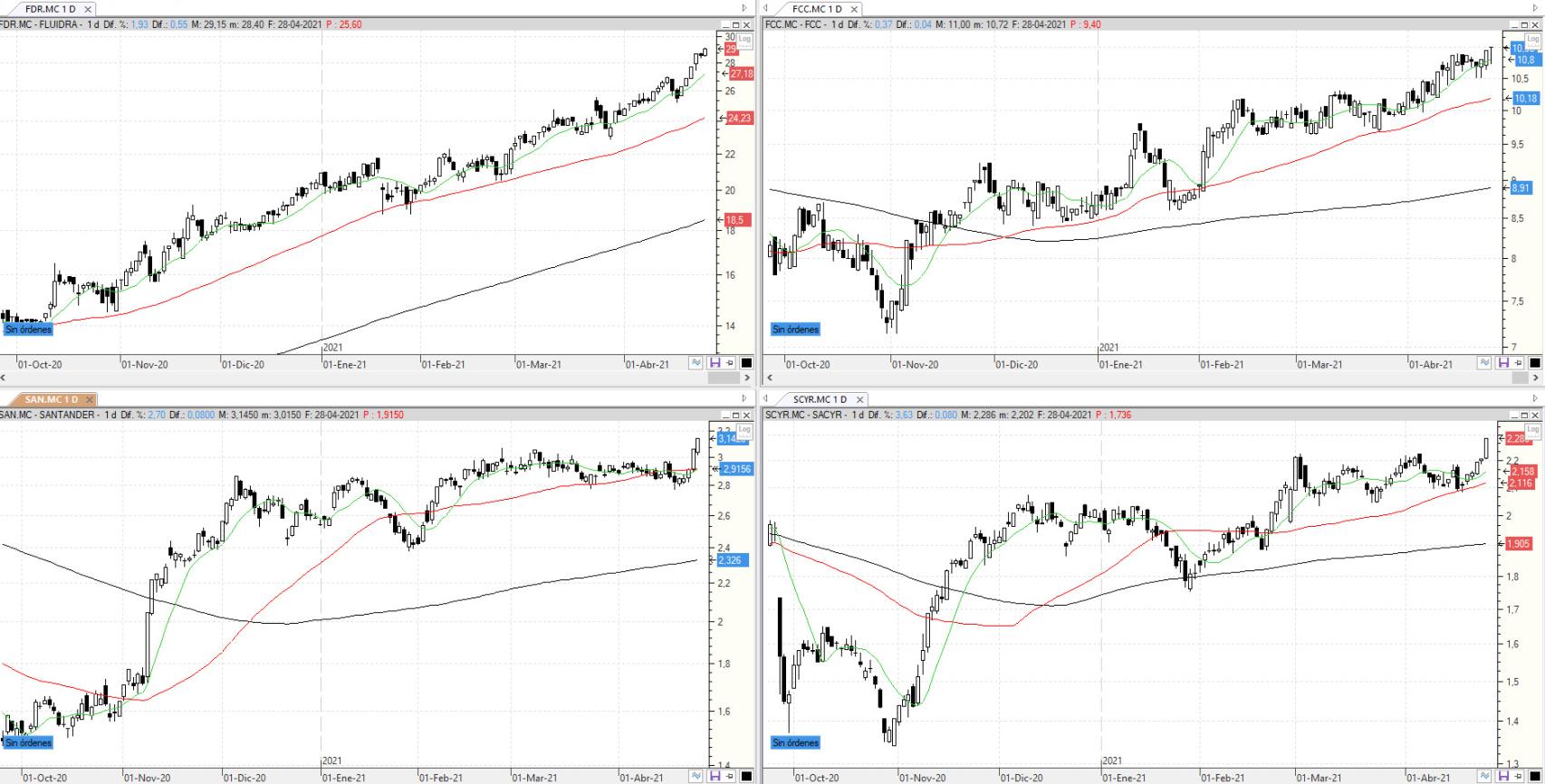Click the purple save icon under FCC chart
This screenshot has height=784, width=1545.
(x=1502, y=363)
